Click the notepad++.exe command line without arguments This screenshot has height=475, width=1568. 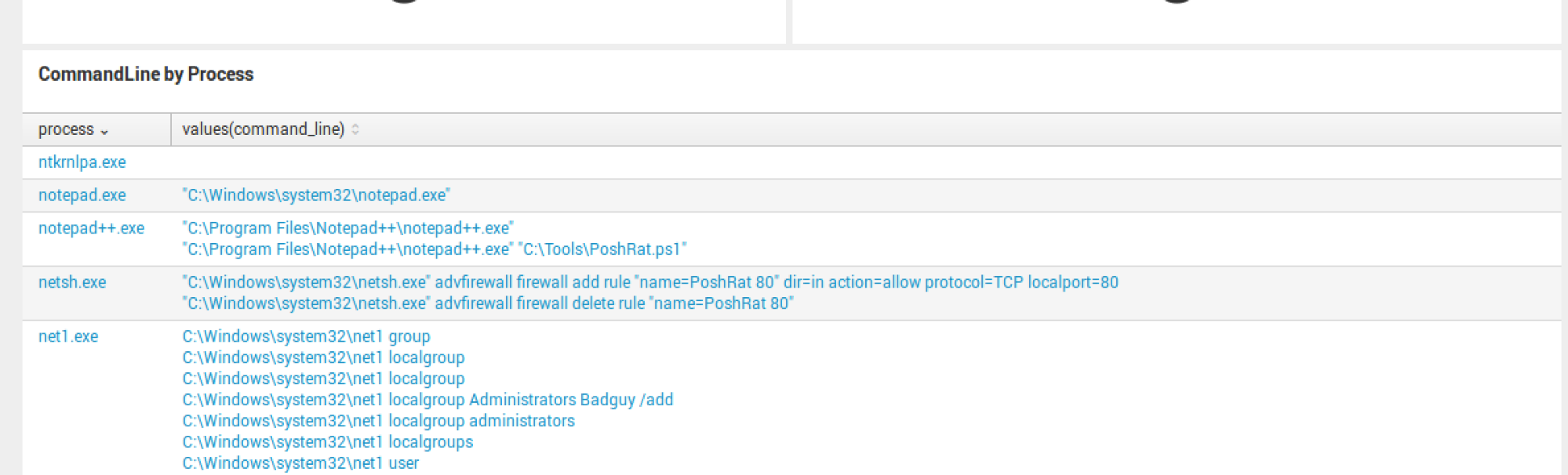pyautogui.click(x=347, y=228)
